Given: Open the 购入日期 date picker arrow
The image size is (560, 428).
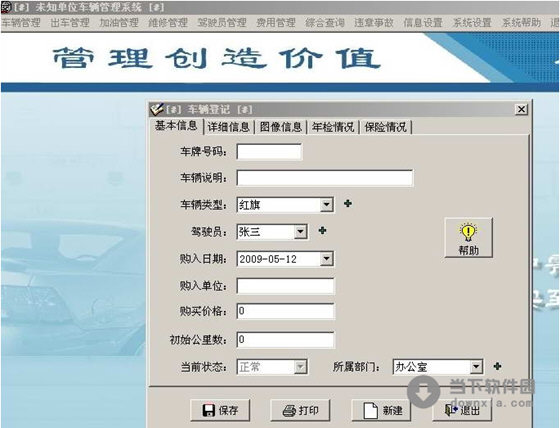Looking at the screenshot, I should [326, 259].
